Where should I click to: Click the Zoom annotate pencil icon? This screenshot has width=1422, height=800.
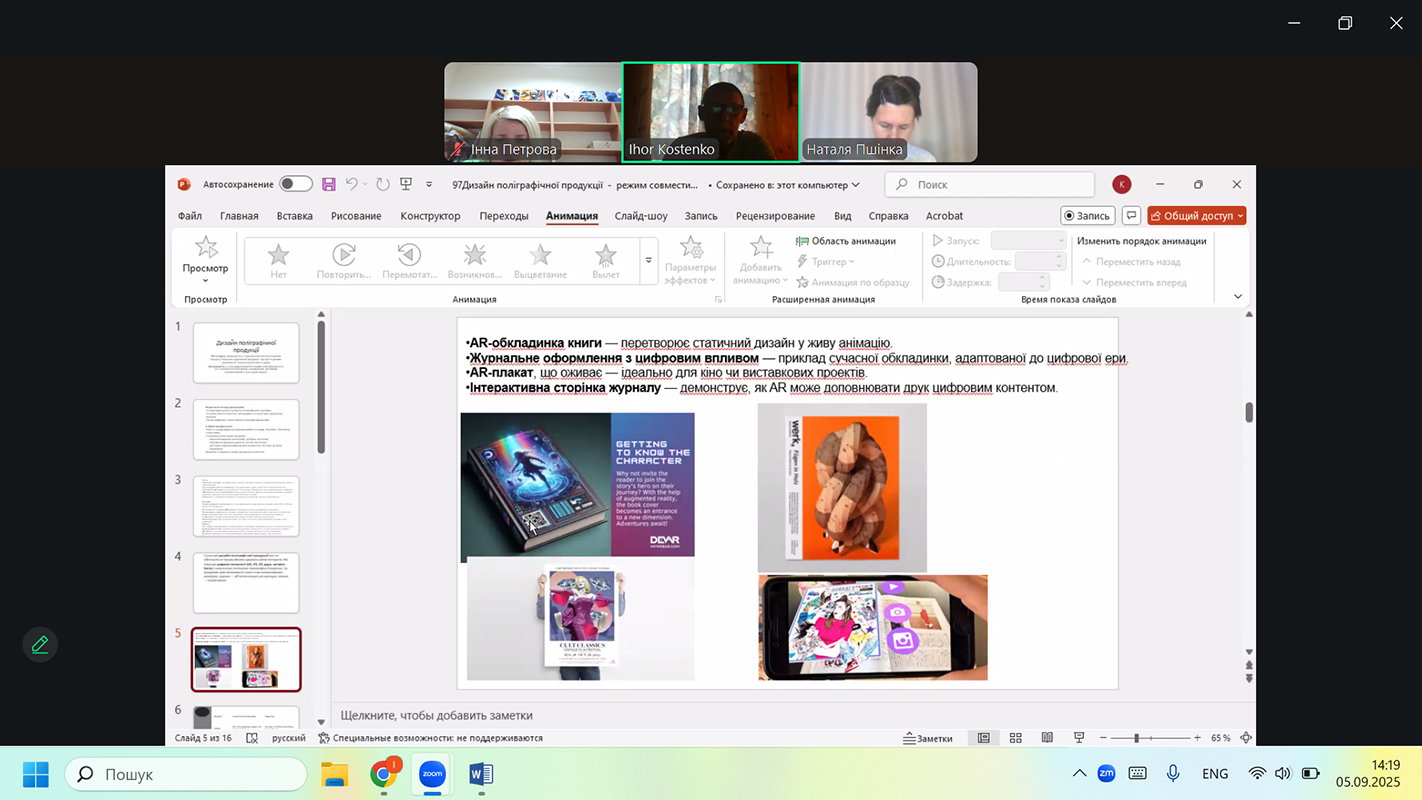click(x=40, y=645)
